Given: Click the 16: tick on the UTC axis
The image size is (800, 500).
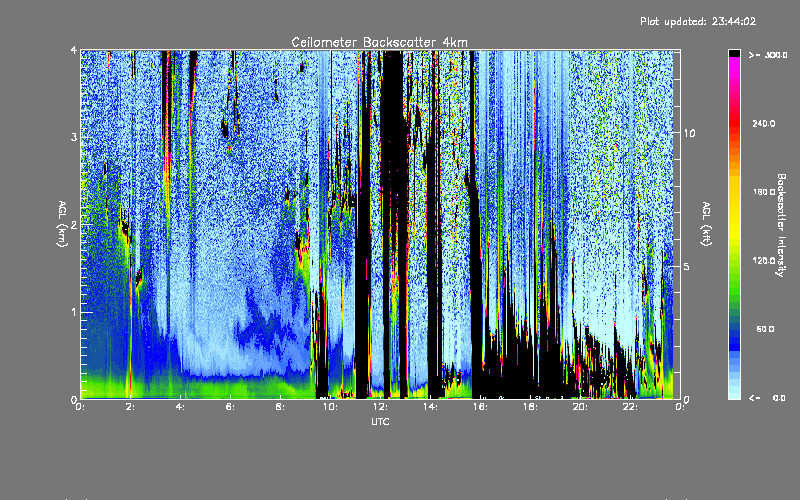Looking at the screenshot, I should pos(480,407).
